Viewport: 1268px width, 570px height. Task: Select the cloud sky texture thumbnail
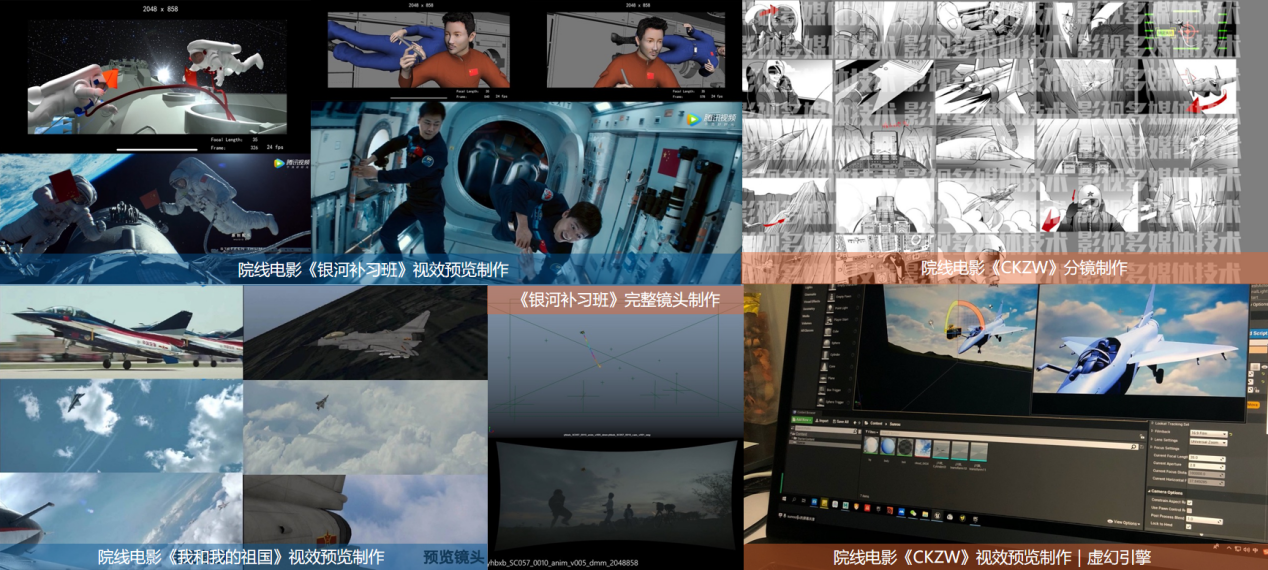click(923, 448)
